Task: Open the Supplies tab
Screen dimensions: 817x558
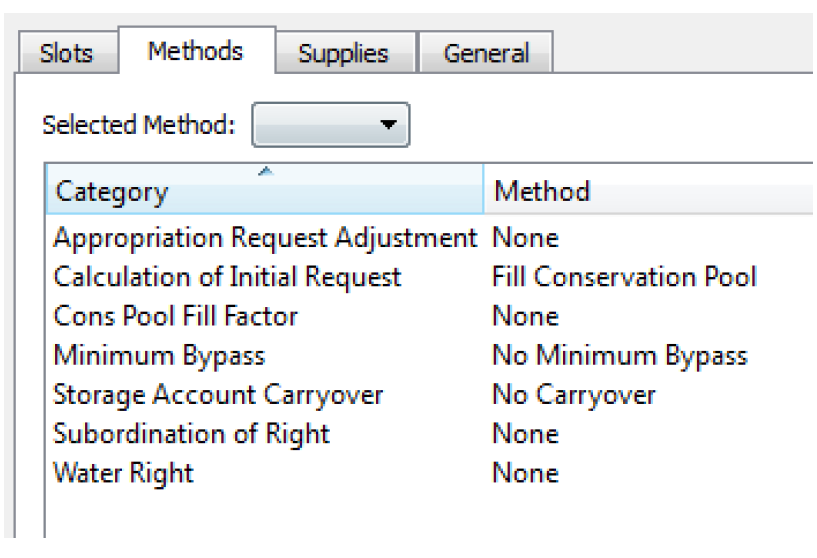Action: pos(343,53)
